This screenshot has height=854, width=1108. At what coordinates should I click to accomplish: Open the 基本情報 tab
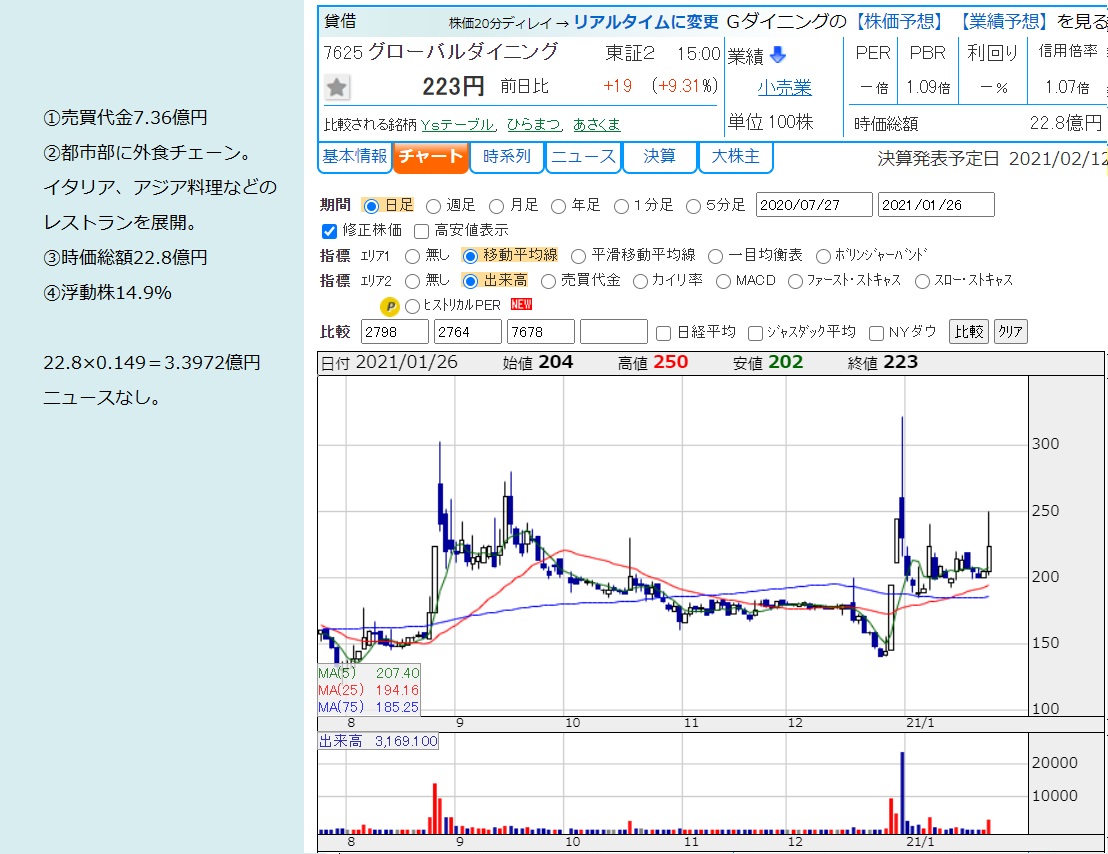355,157
